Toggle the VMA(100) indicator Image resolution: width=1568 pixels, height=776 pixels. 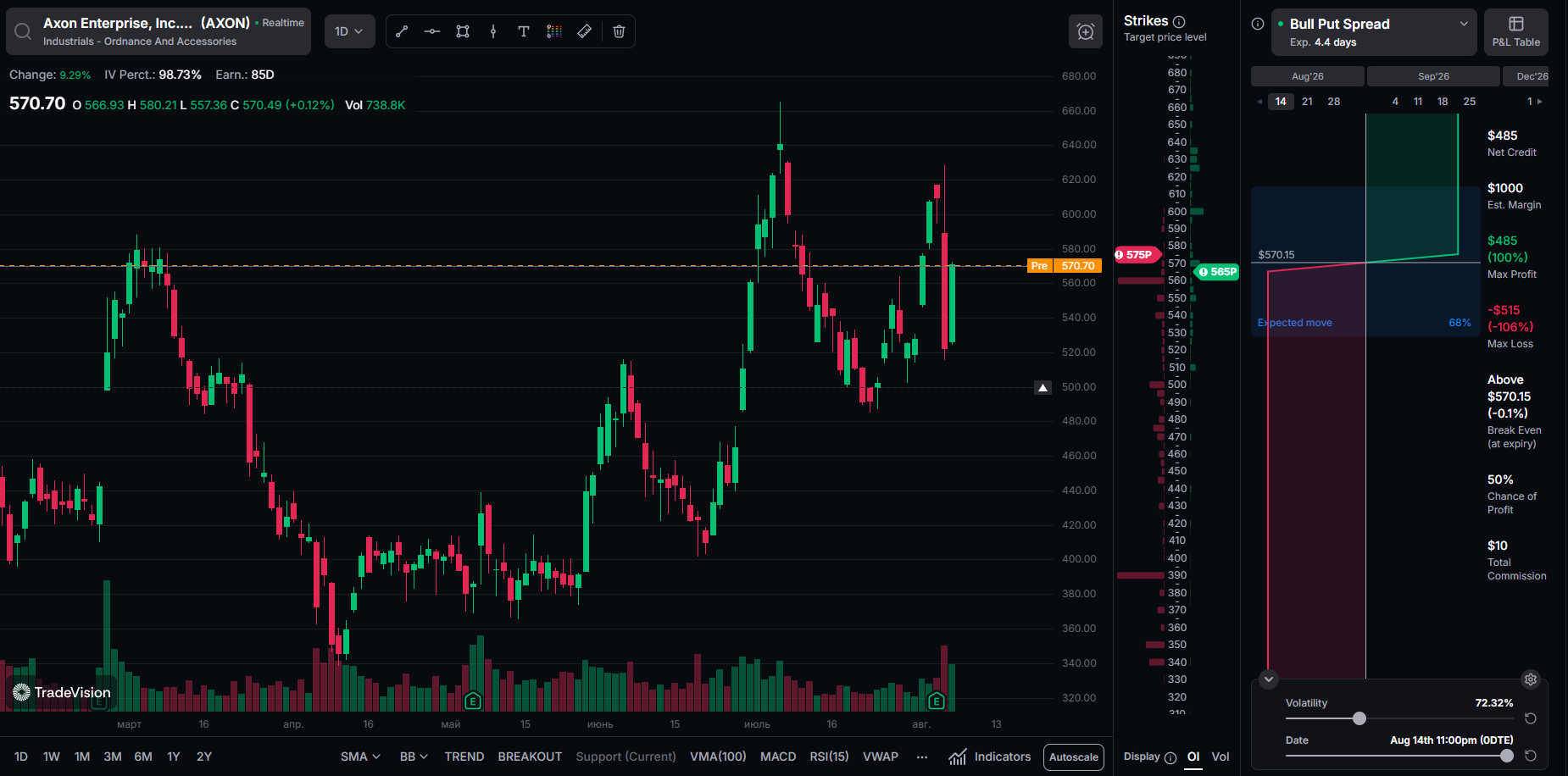(x=718, y=757)
